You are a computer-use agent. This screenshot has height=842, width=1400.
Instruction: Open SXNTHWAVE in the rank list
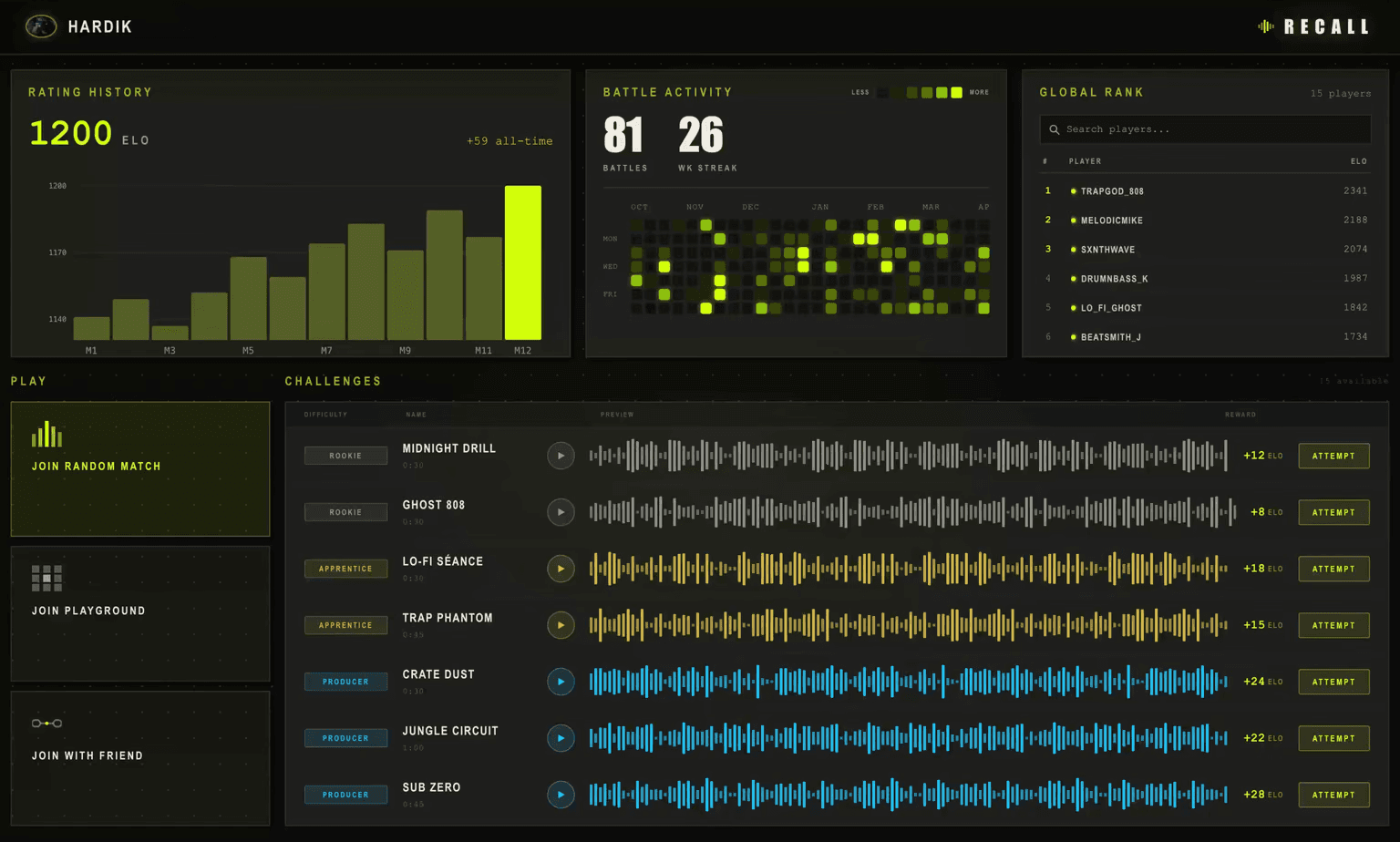click(x=1205, y=250)
